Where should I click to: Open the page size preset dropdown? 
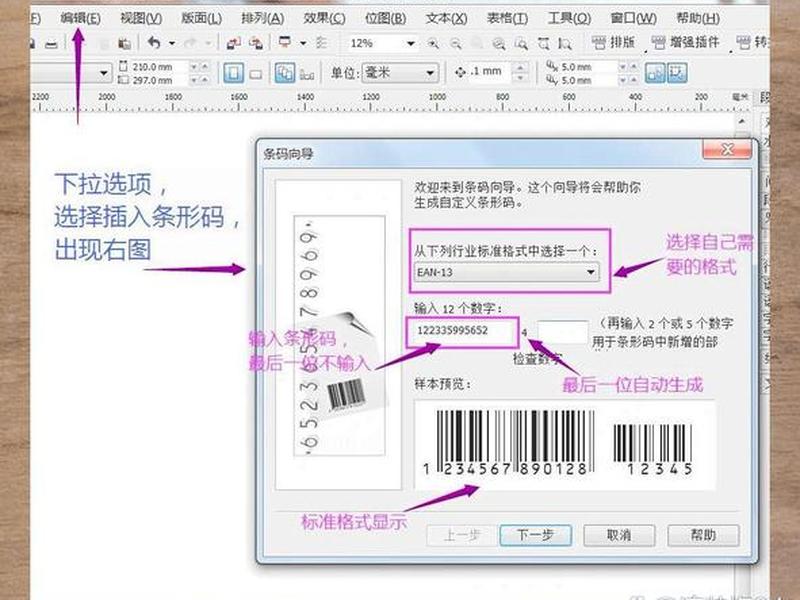pos(104,73)
